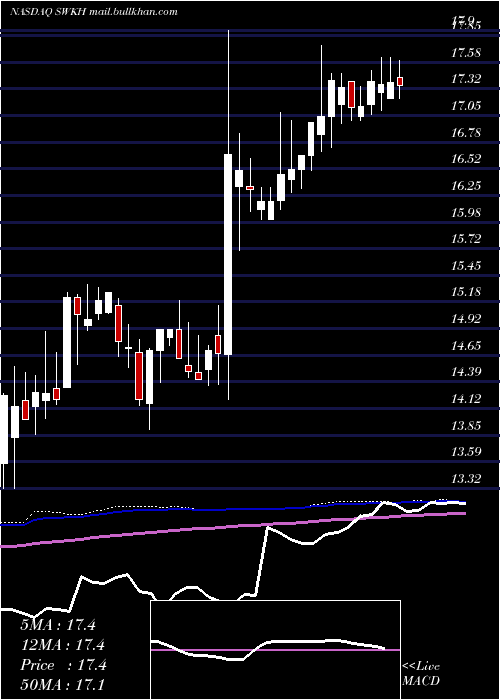Image resolution: width=500 pixels, height=700 pixels.
Task: Click inside the Live MACD inset chart
Action: [275, 650]
